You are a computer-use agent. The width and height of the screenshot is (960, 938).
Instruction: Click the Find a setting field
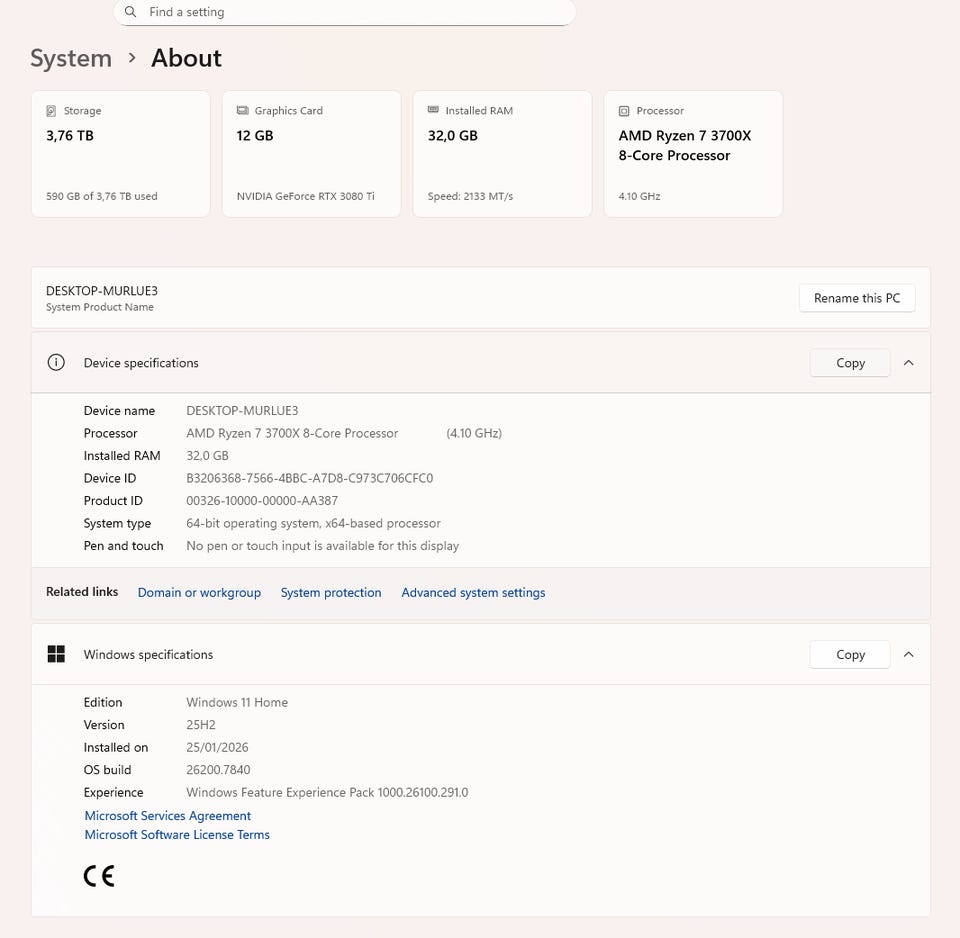pyautogui.click(x=350, y=12)
